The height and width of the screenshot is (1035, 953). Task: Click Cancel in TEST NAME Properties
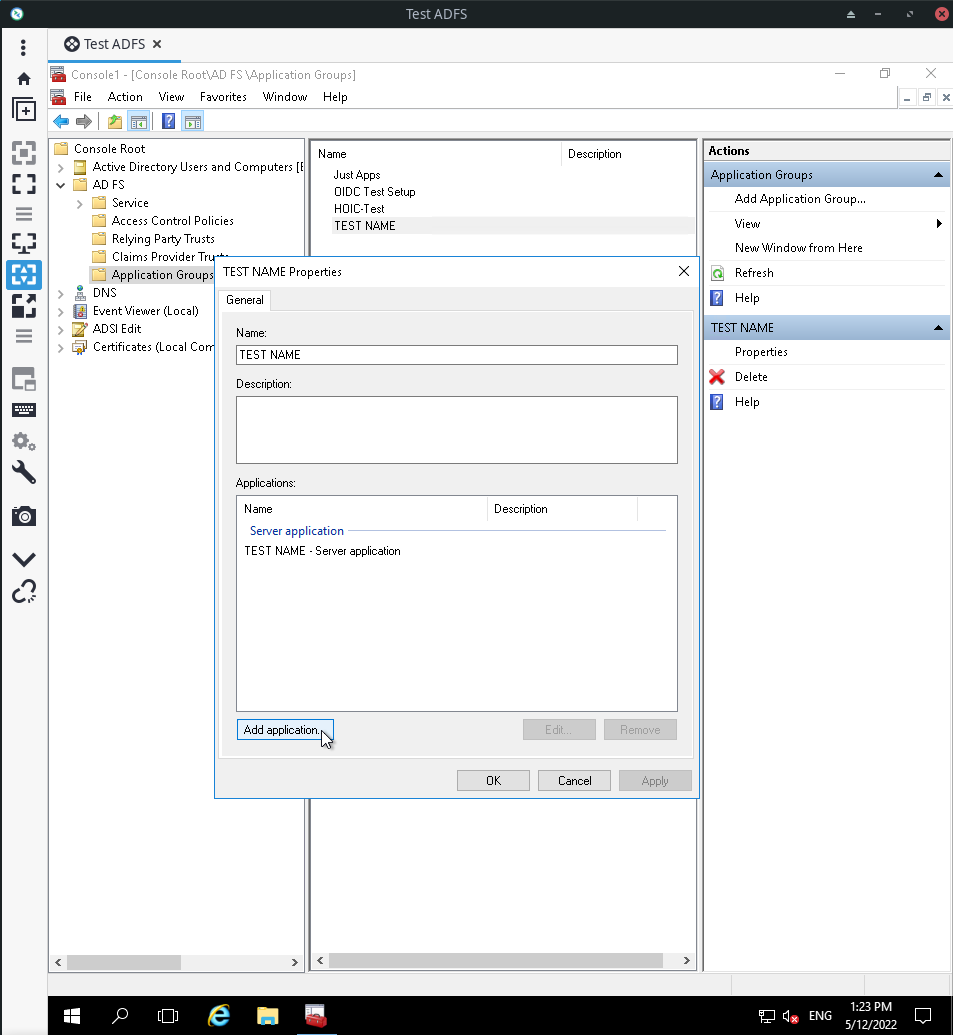click(x=574, y=781)
